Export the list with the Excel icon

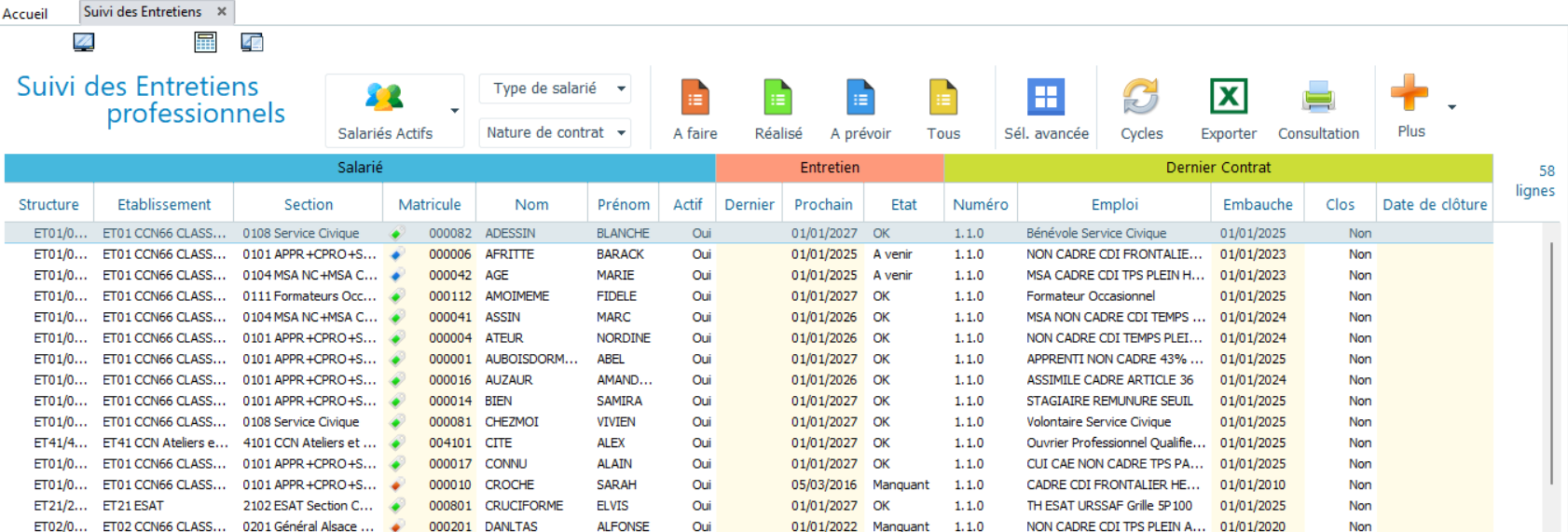point(1228,98)
